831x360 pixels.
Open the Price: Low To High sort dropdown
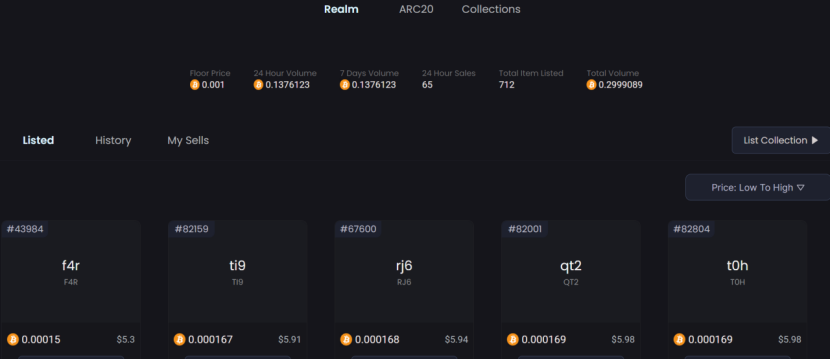click(x=757, y=187)
